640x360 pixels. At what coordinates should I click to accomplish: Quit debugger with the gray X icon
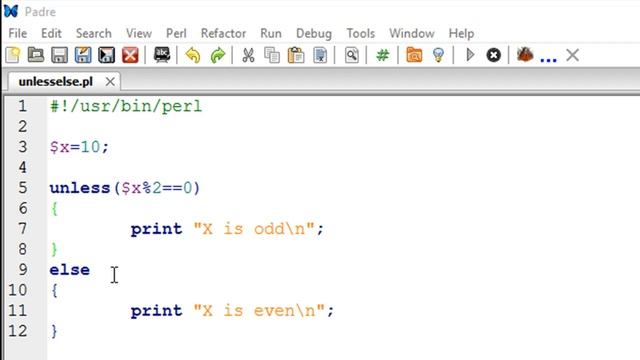[572, 55]
